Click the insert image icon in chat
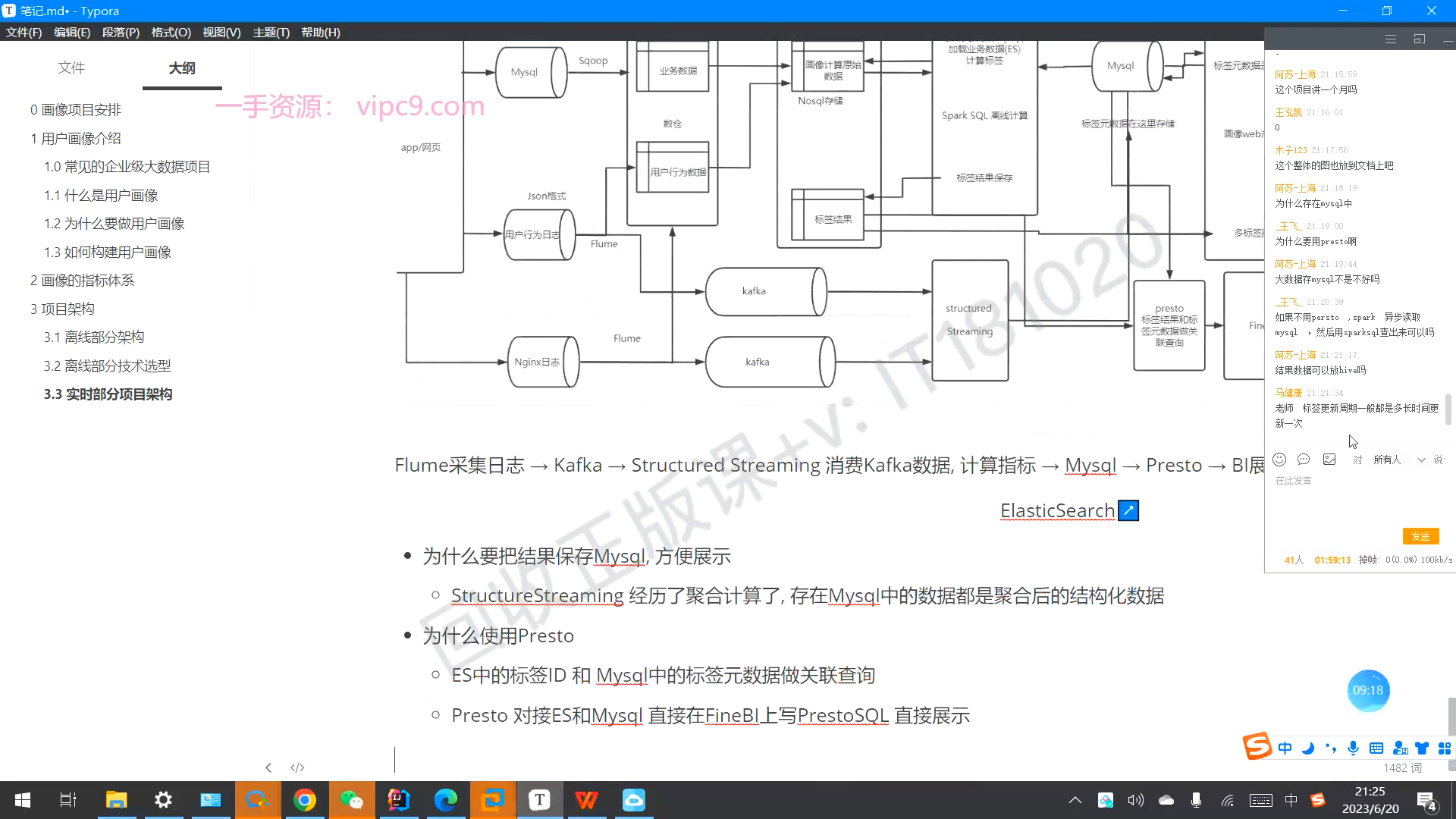The width and height of the screenshot is (1456, 819). (1329, 460)
